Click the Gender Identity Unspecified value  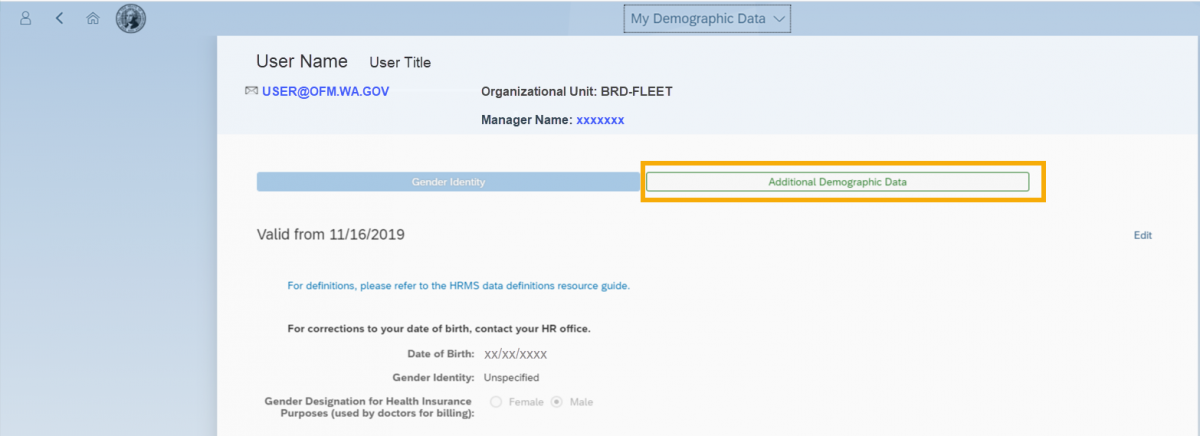click(x=511, y=378)
